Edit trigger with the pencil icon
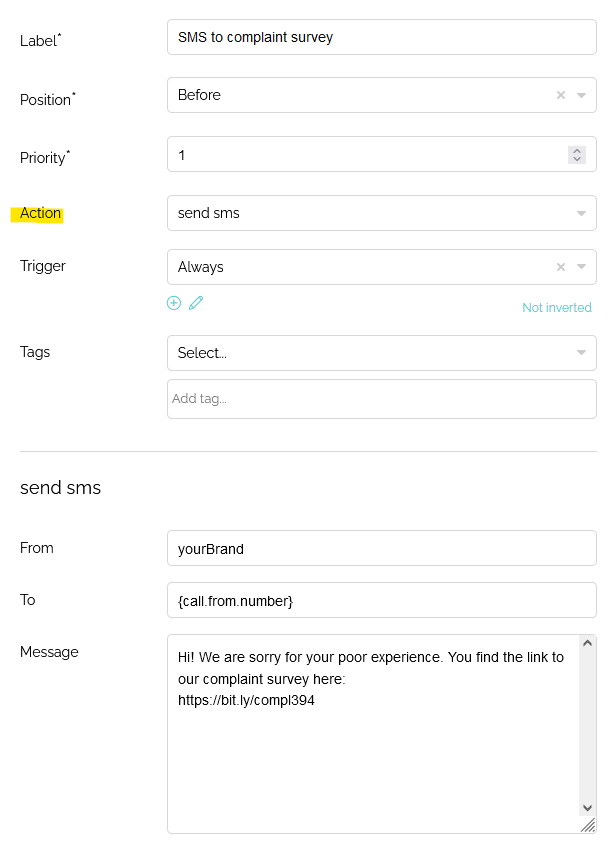Viewport: 611px width, 846px height. [196, 303]
